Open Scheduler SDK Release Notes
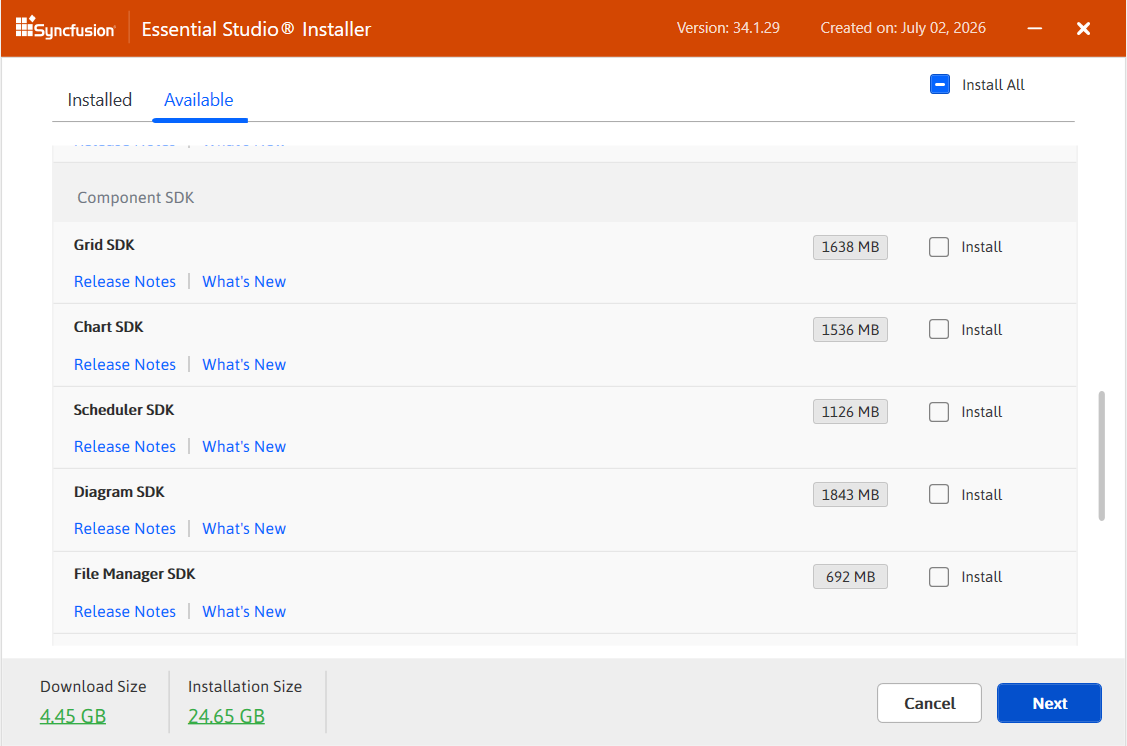This screenshot has height=746, width=1127. coord(125,446)
